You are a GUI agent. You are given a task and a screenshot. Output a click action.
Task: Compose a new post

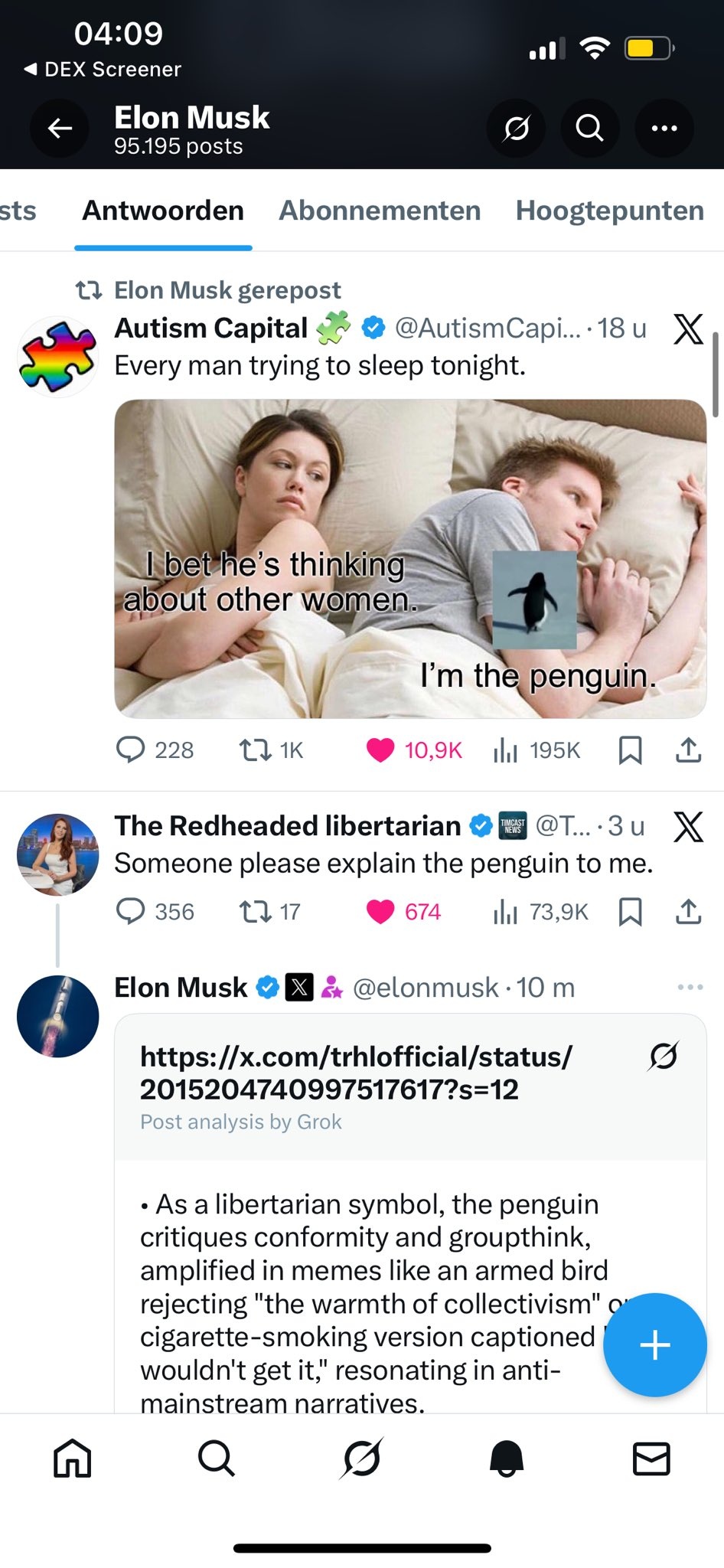point(654,1345)
